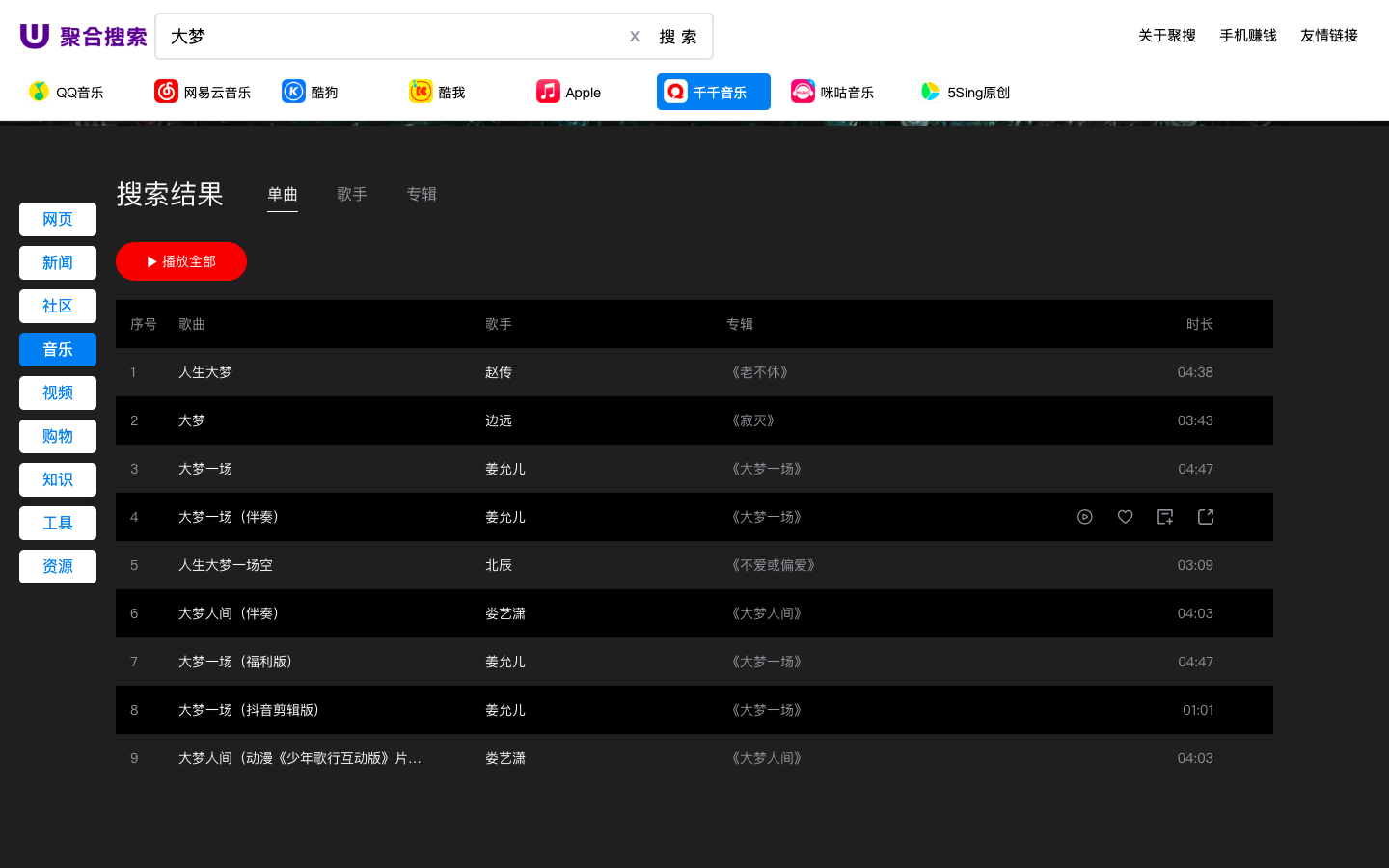
Task: Switch to the 歌手 tab
Action: point(352,194)
